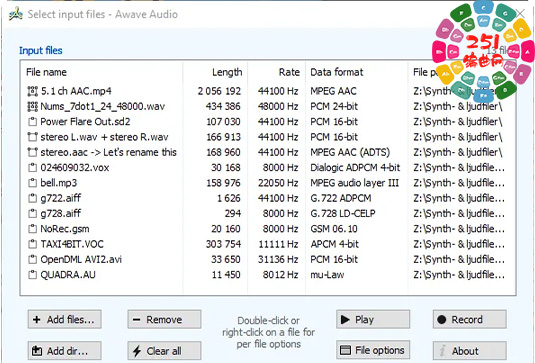Sort by the Length column header
This screenshot has height=363, width=535.
pos(227,72)
